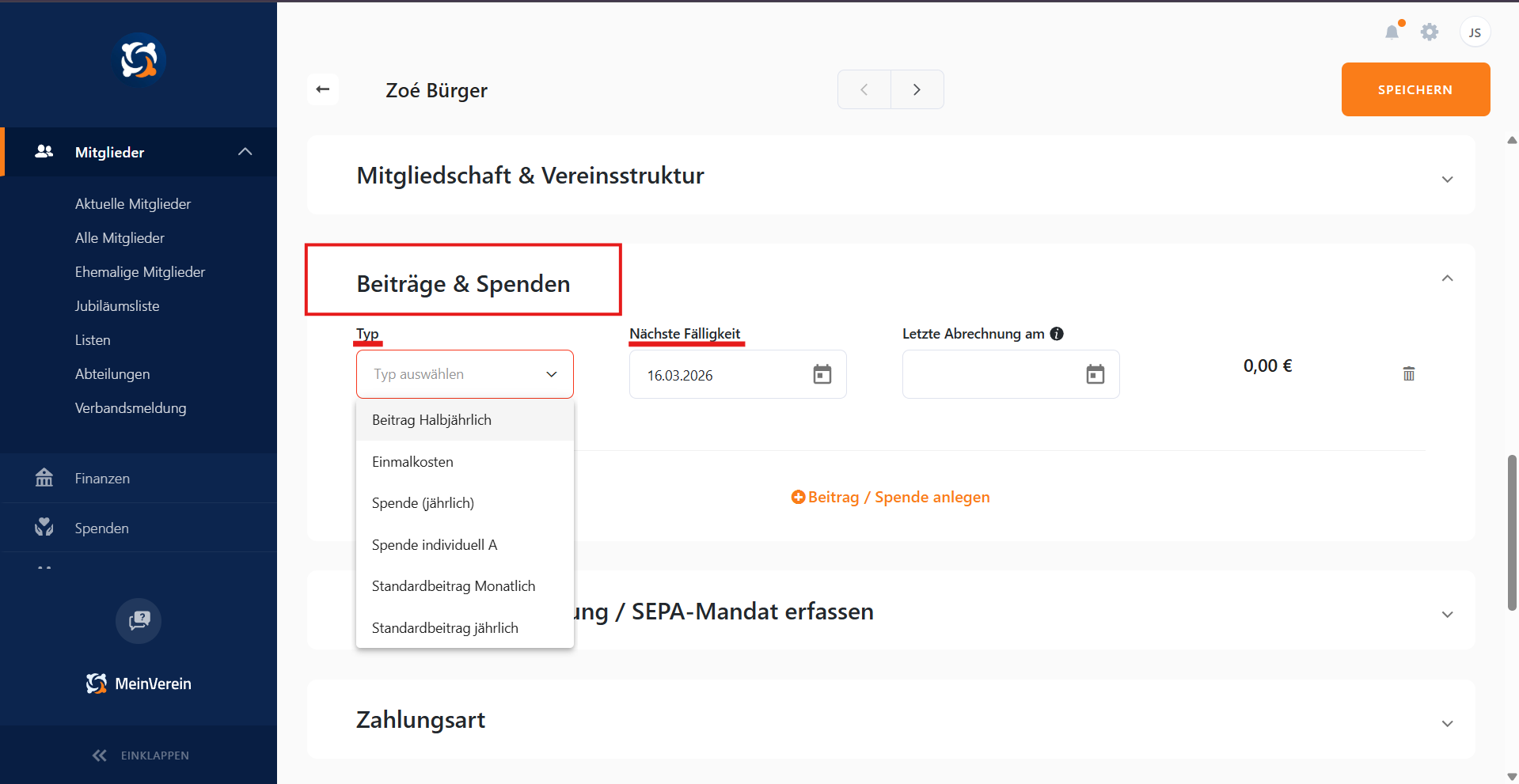
Task: Click the JS user avatar
Action: [1474, 32]
